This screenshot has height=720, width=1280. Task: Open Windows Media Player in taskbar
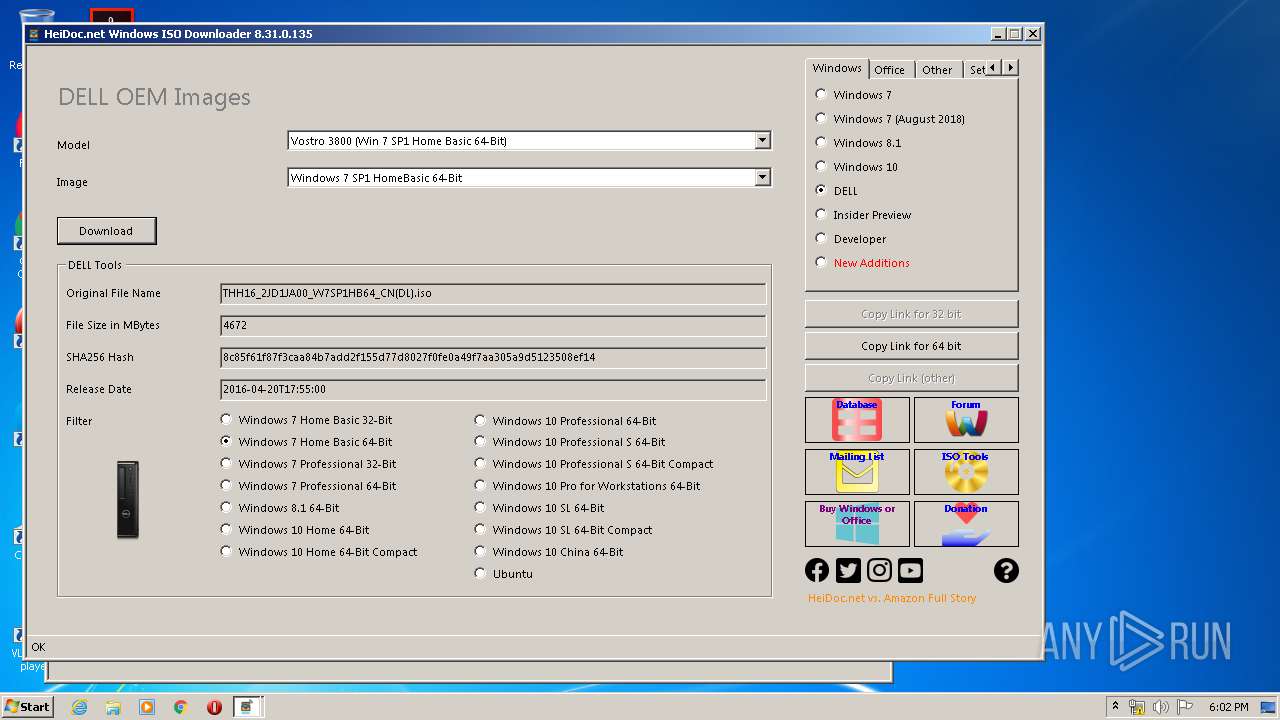[147, 707]
